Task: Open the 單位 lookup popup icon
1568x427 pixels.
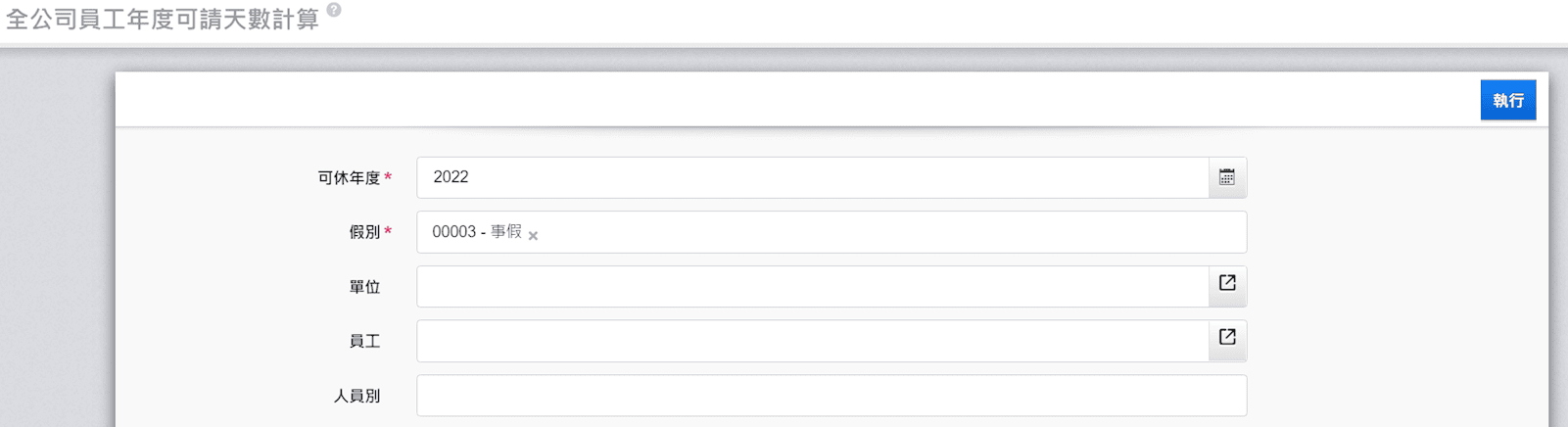Action: click(1226, 283)
